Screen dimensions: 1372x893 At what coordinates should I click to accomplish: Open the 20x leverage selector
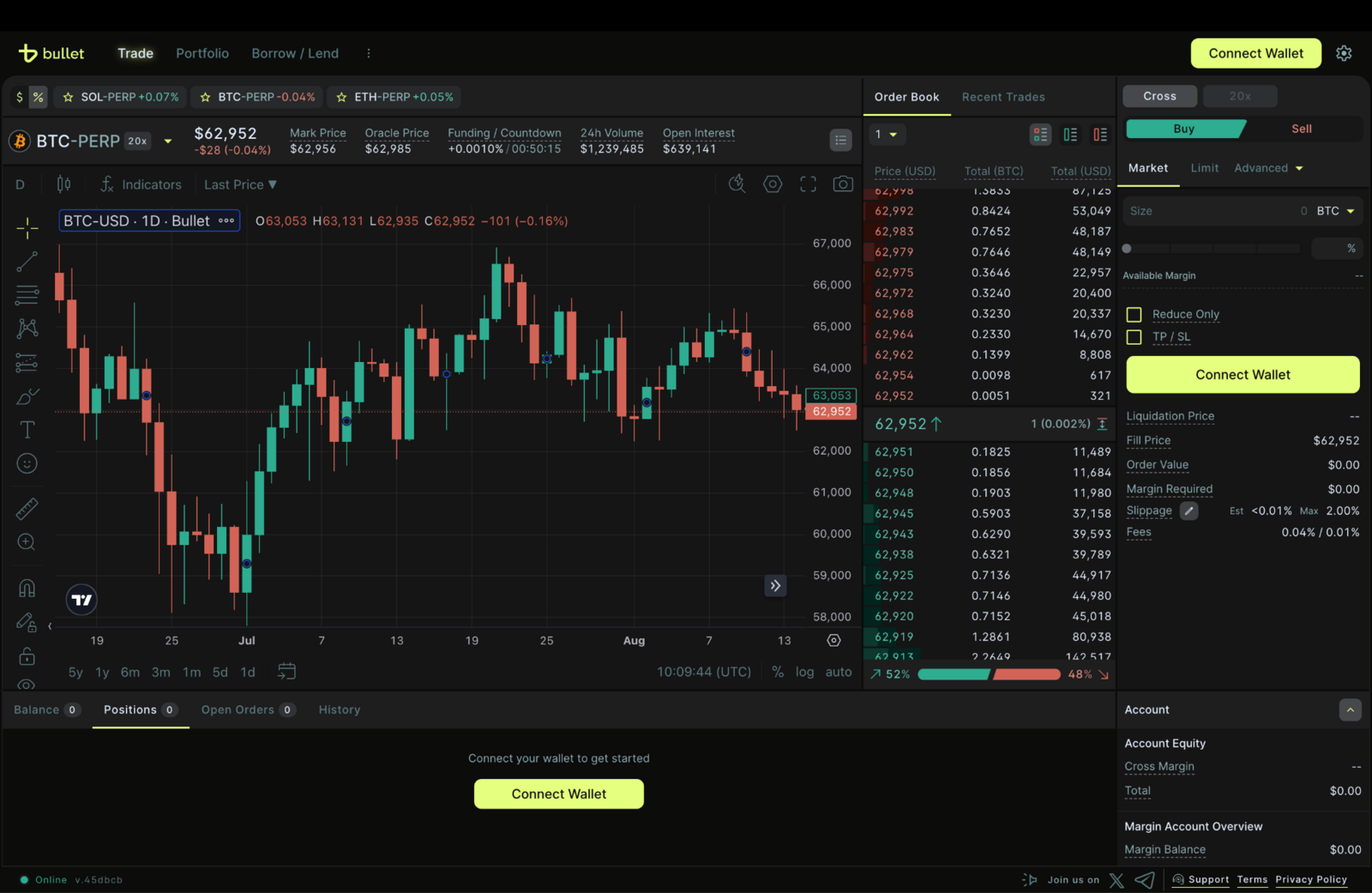[1240, 96]
